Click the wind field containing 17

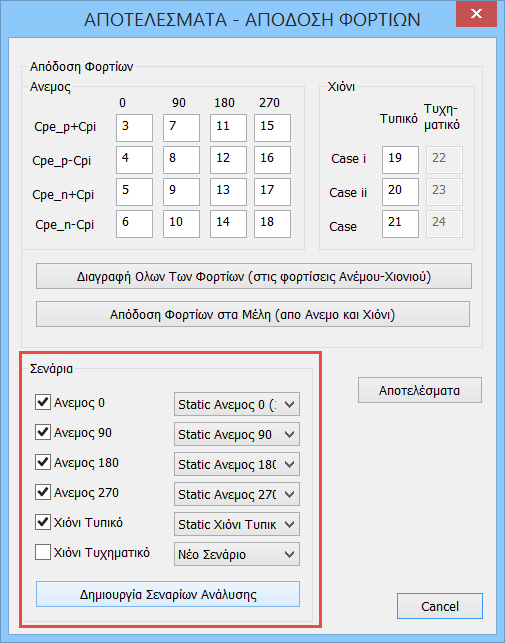(272, 192)
